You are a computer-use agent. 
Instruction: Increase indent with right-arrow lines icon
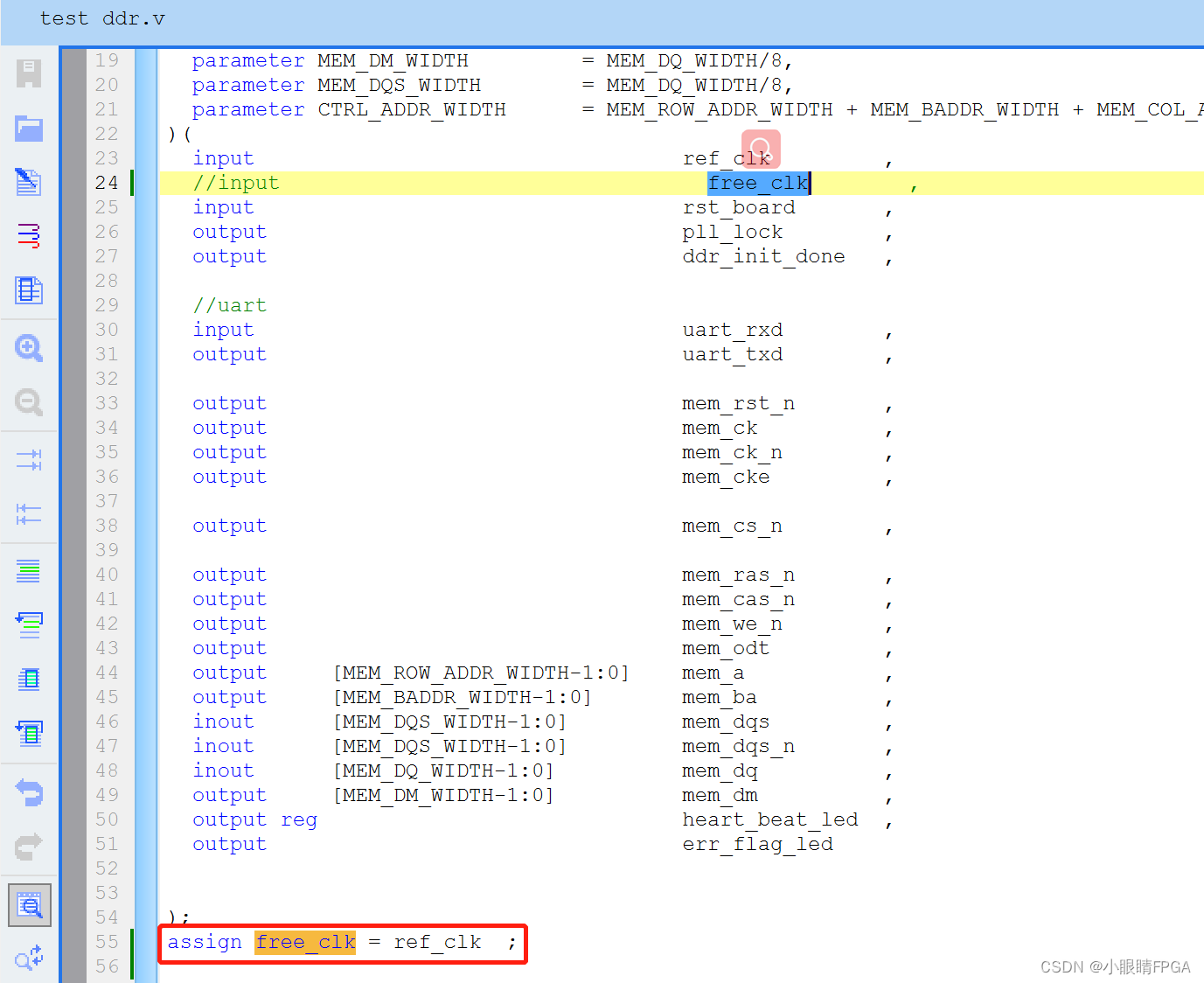[29, 459]
